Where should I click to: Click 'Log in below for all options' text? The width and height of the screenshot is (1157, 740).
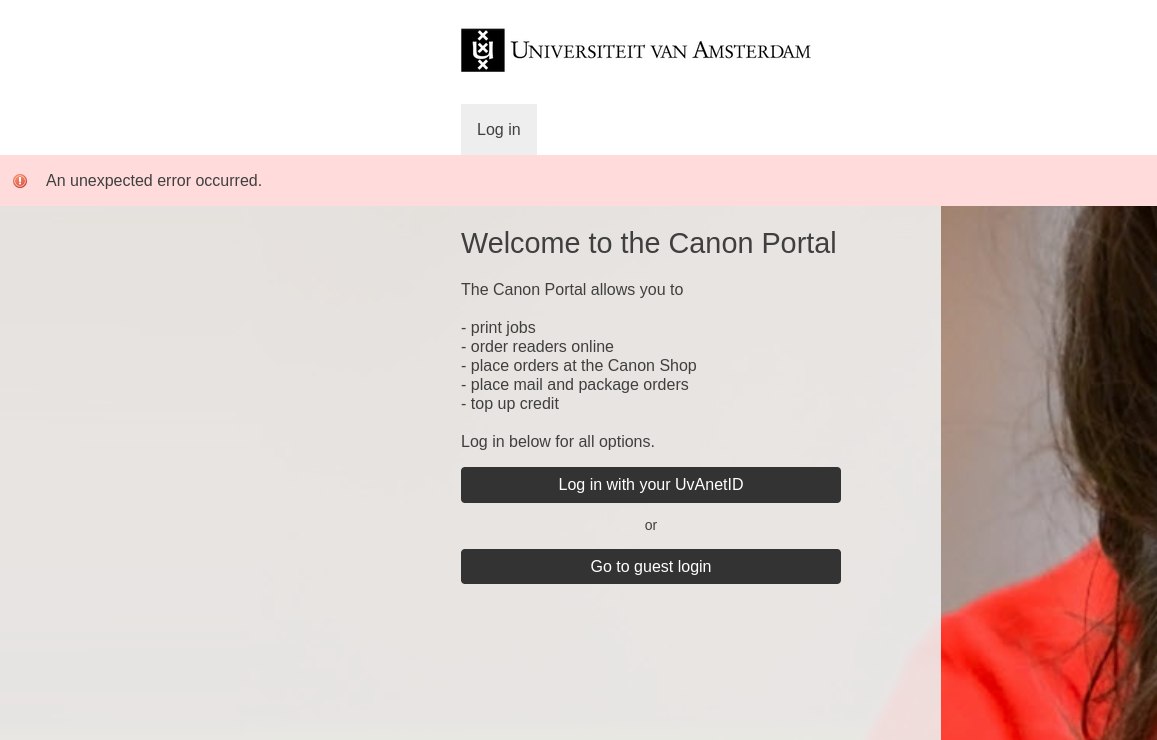(557, 442)
